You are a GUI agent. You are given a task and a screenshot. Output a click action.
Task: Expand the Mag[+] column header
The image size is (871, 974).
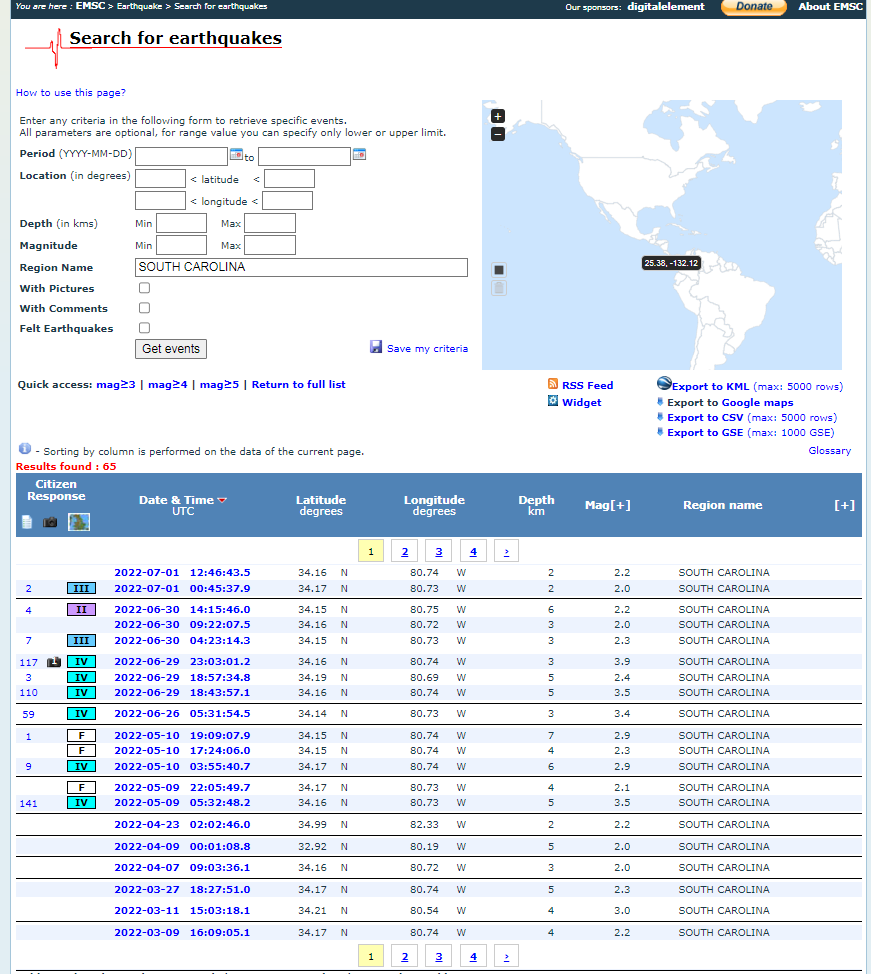608,505
